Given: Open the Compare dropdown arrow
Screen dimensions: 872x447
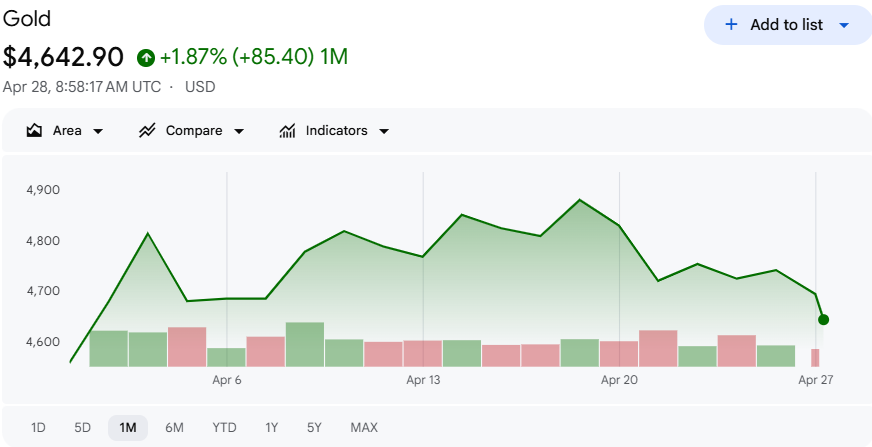Looking at the screenshot, I should point(238,131).
